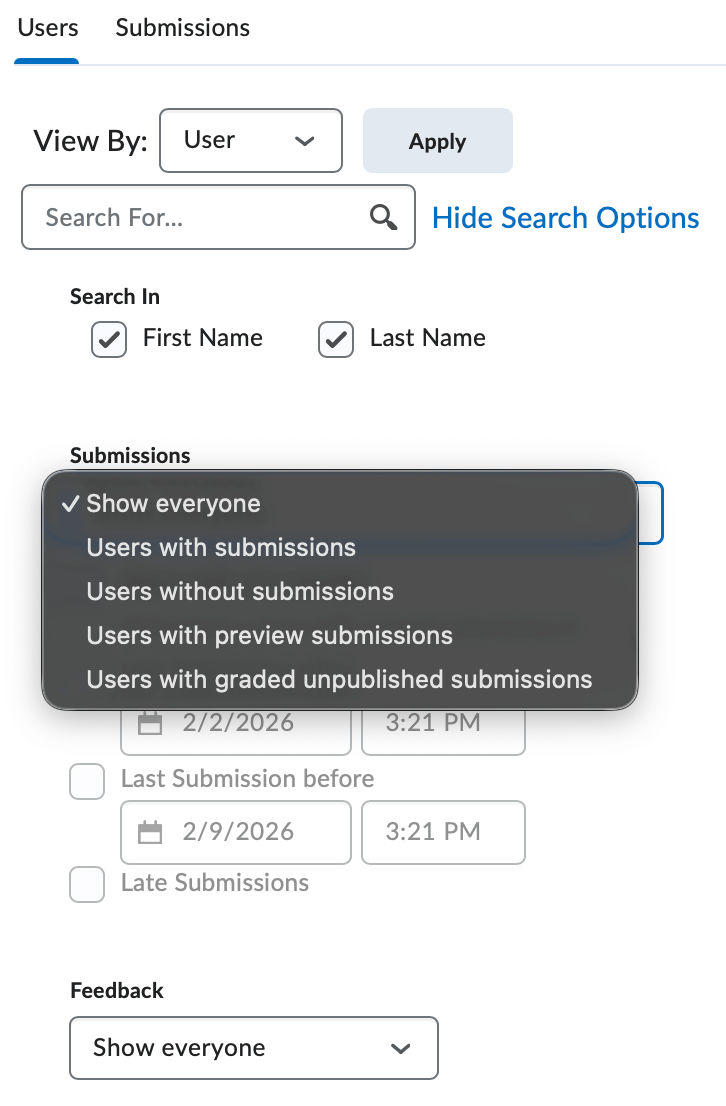Viewport: 726px width, 1106px height.
Task: Enable the Late Submissions filter
Action: point(87,884)
